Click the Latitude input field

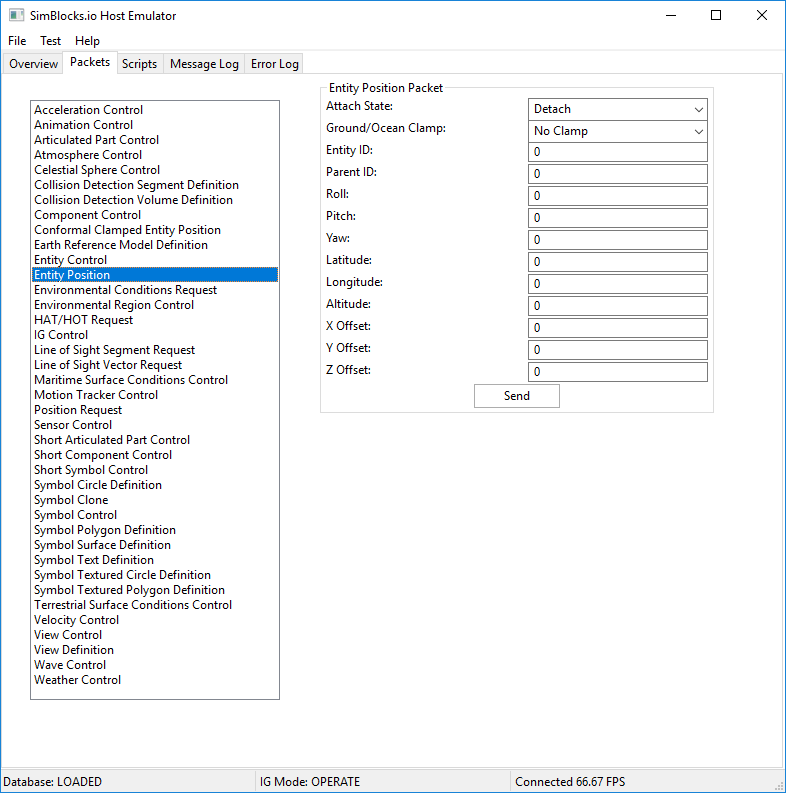(618, 262)
